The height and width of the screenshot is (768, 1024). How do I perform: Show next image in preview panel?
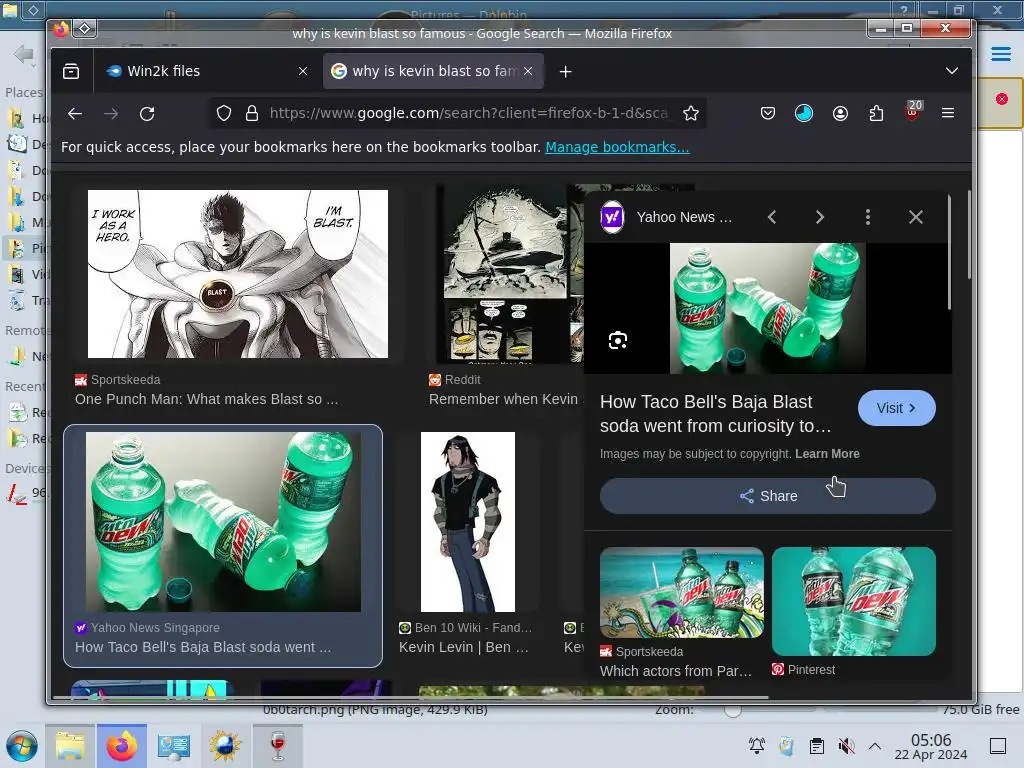coord(820,217)
